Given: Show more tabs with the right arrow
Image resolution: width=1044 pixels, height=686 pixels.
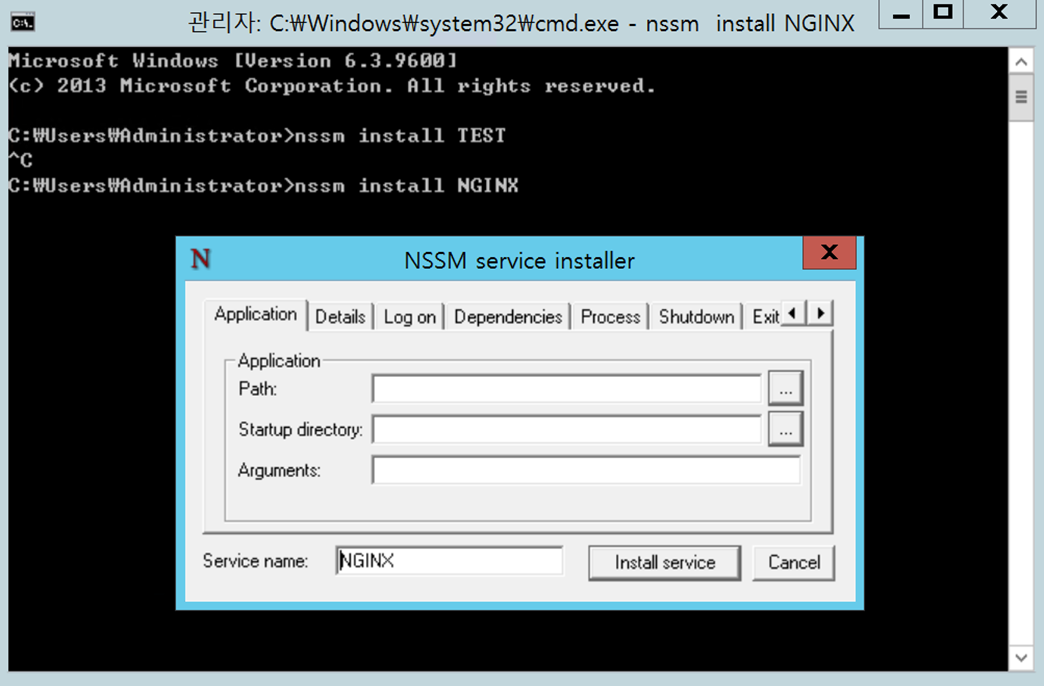Looking at the screenshot, I should tap(820, 313).
